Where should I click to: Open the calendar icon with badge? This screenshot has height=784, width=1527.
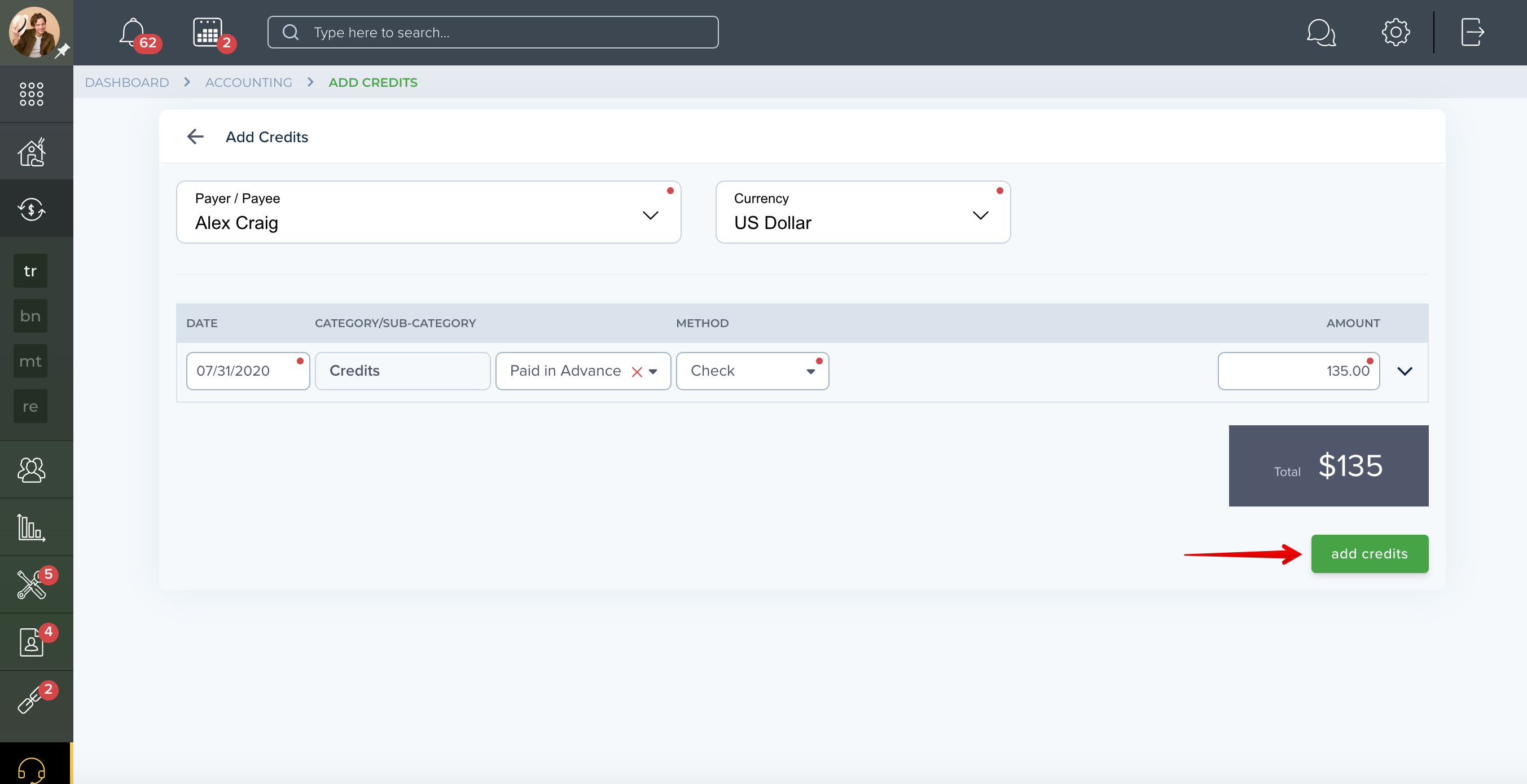pos(208,32)
